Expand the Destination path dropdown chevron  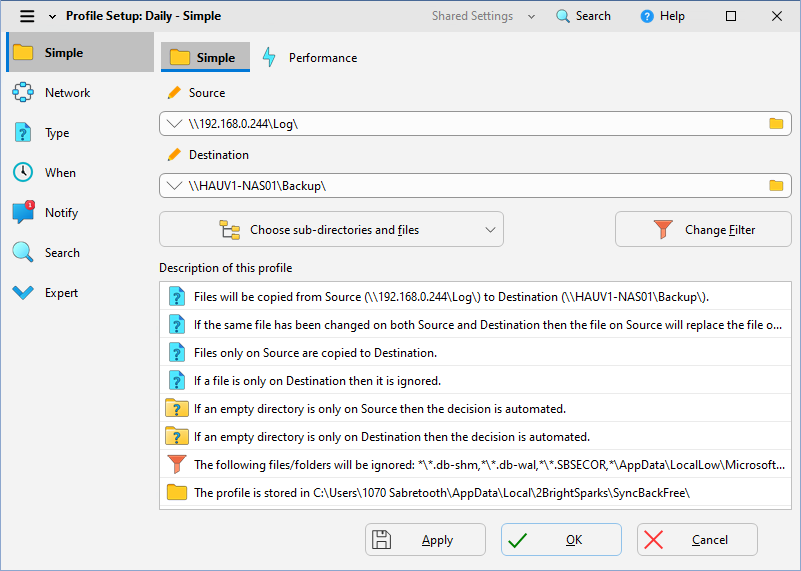pos(175,186)
